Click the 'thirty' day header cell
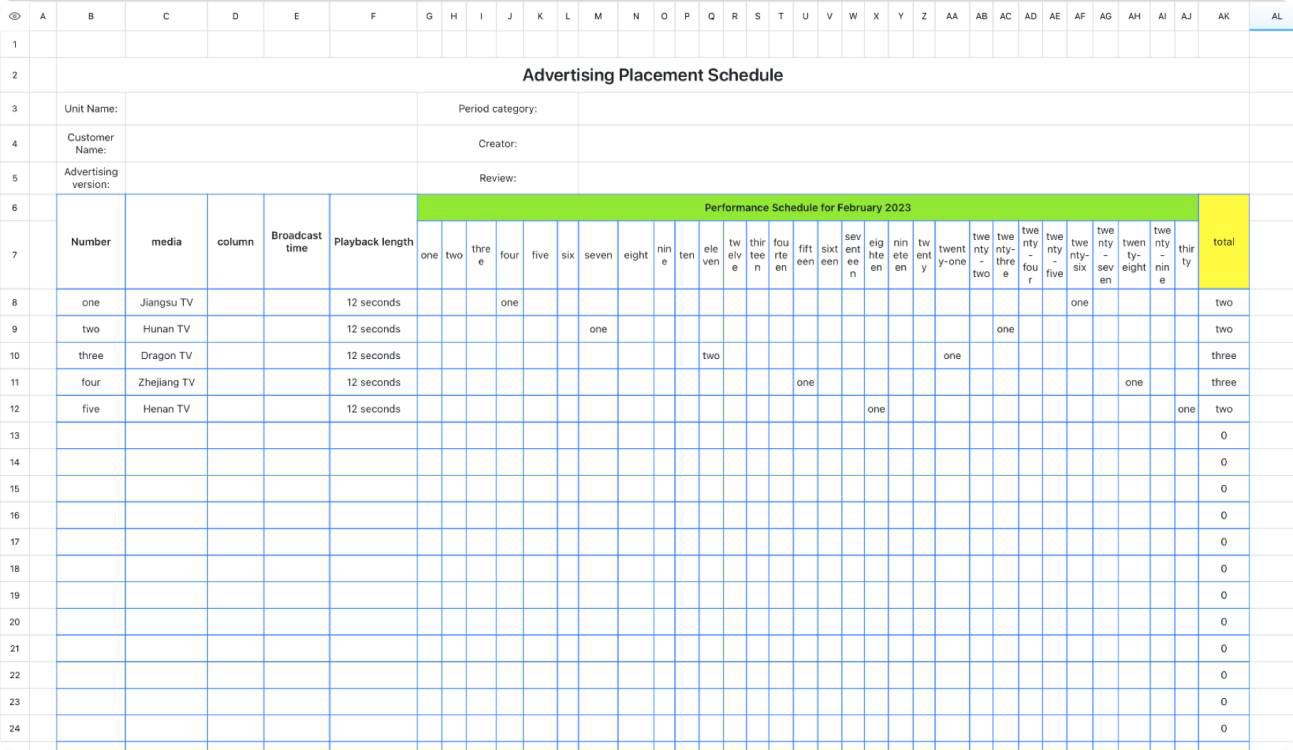Image resolution: width=1293 pixels, height=750 pixels. [1186, 255]
